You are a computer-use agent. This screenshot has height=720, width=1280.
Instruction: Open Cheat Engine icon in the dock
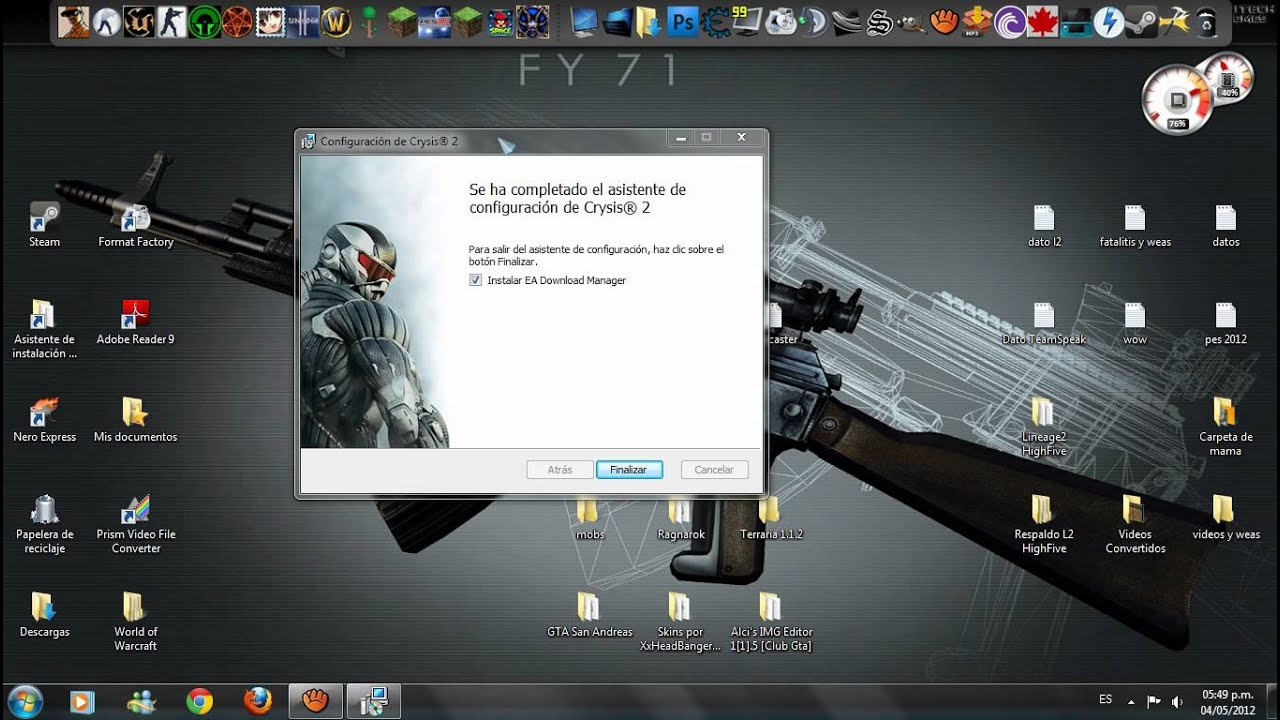tap(715, 22)
